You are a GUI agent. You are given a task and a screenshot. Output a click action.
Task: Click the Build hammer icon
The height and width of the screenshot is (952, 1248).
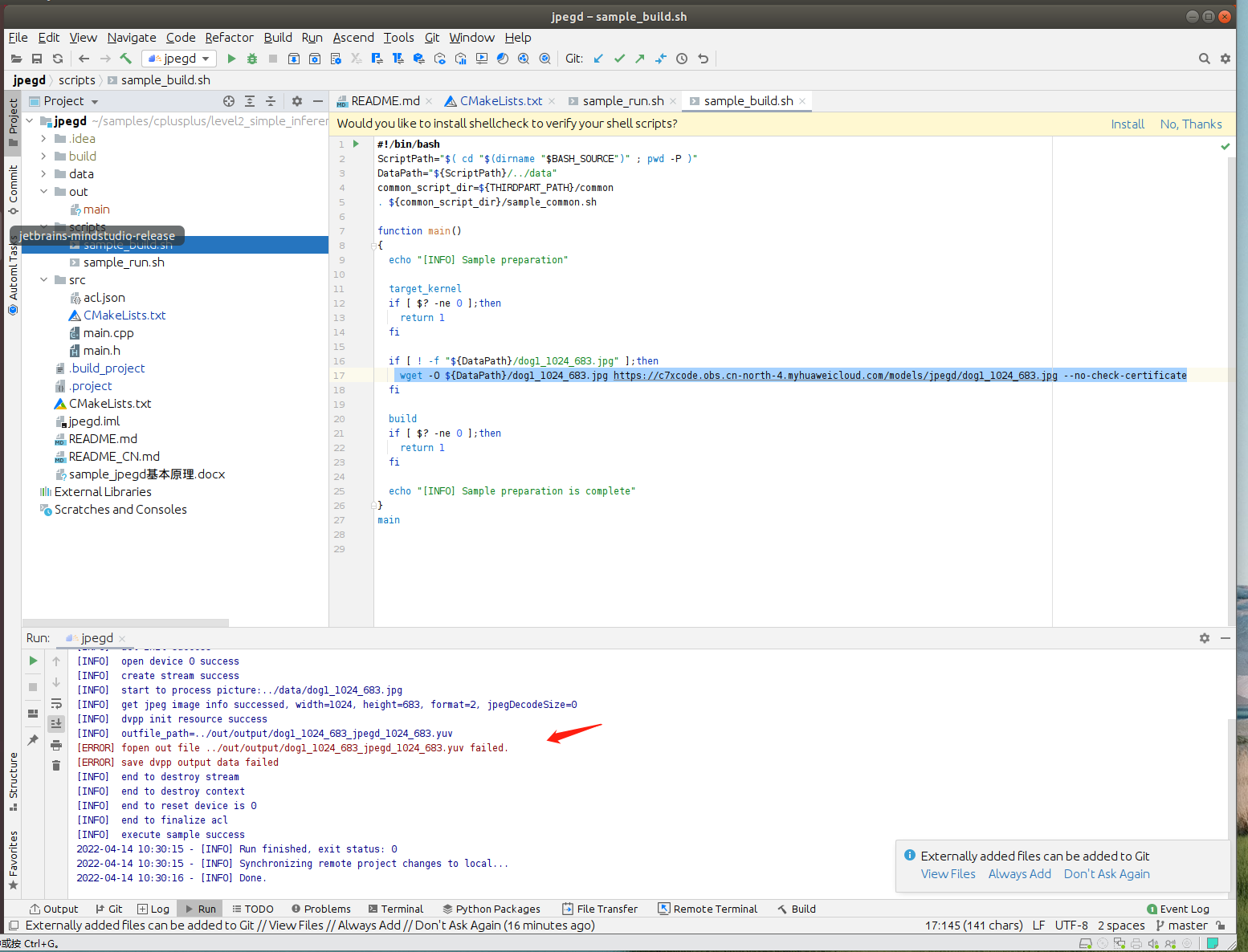point(126,59)
